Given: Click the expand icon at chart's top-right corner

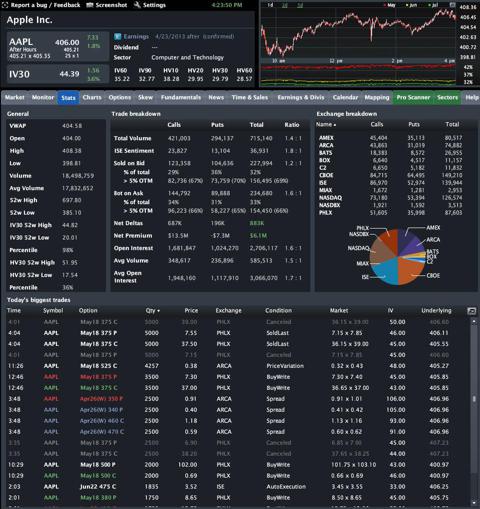Looking at the screenshot, I should tap(452, 5).
